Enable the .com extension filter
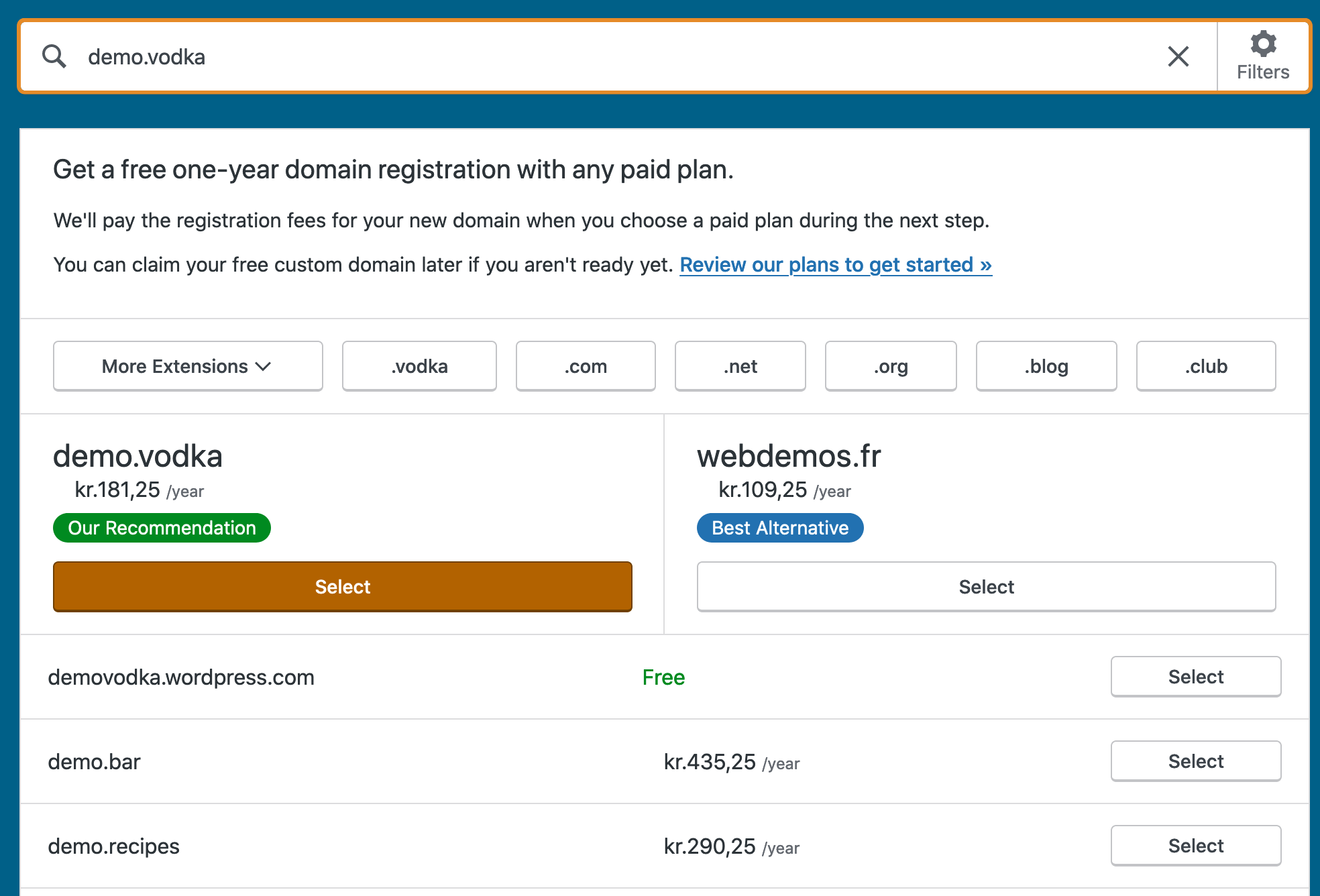 tap(585, 366)
